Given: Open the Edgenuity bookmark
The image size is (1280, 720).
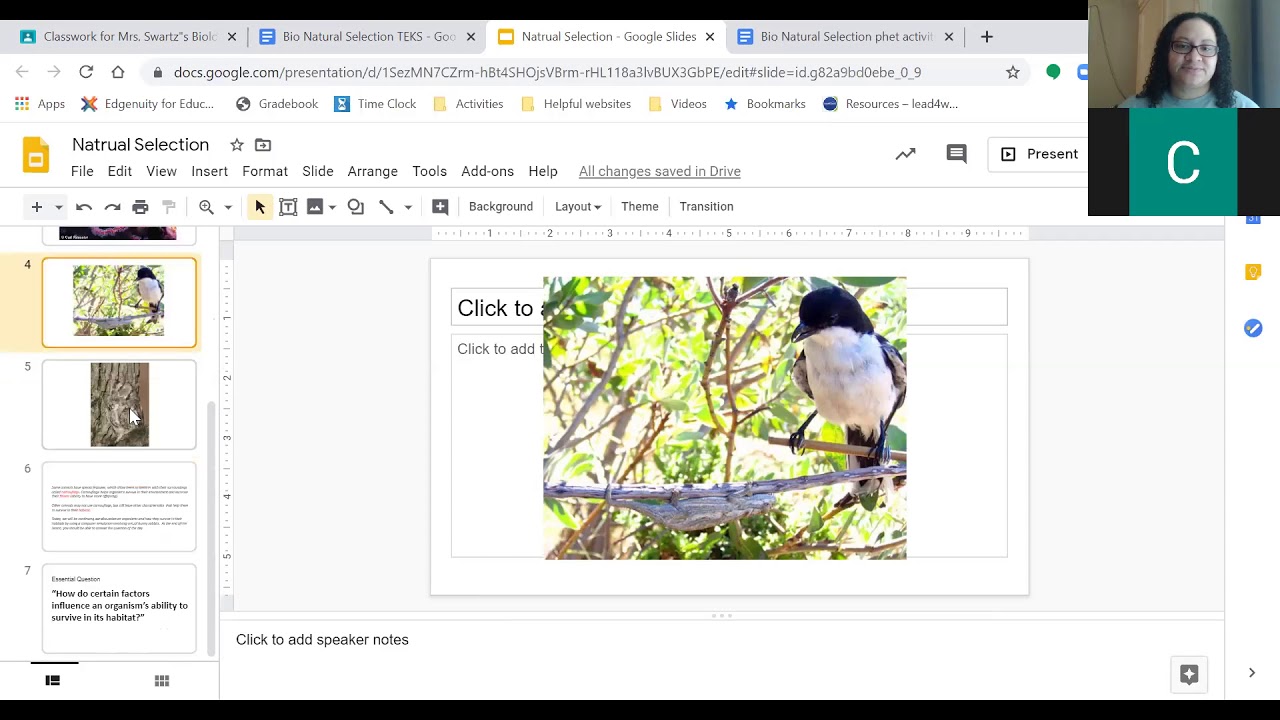Looking at the screenshot, I should (148, 104).
